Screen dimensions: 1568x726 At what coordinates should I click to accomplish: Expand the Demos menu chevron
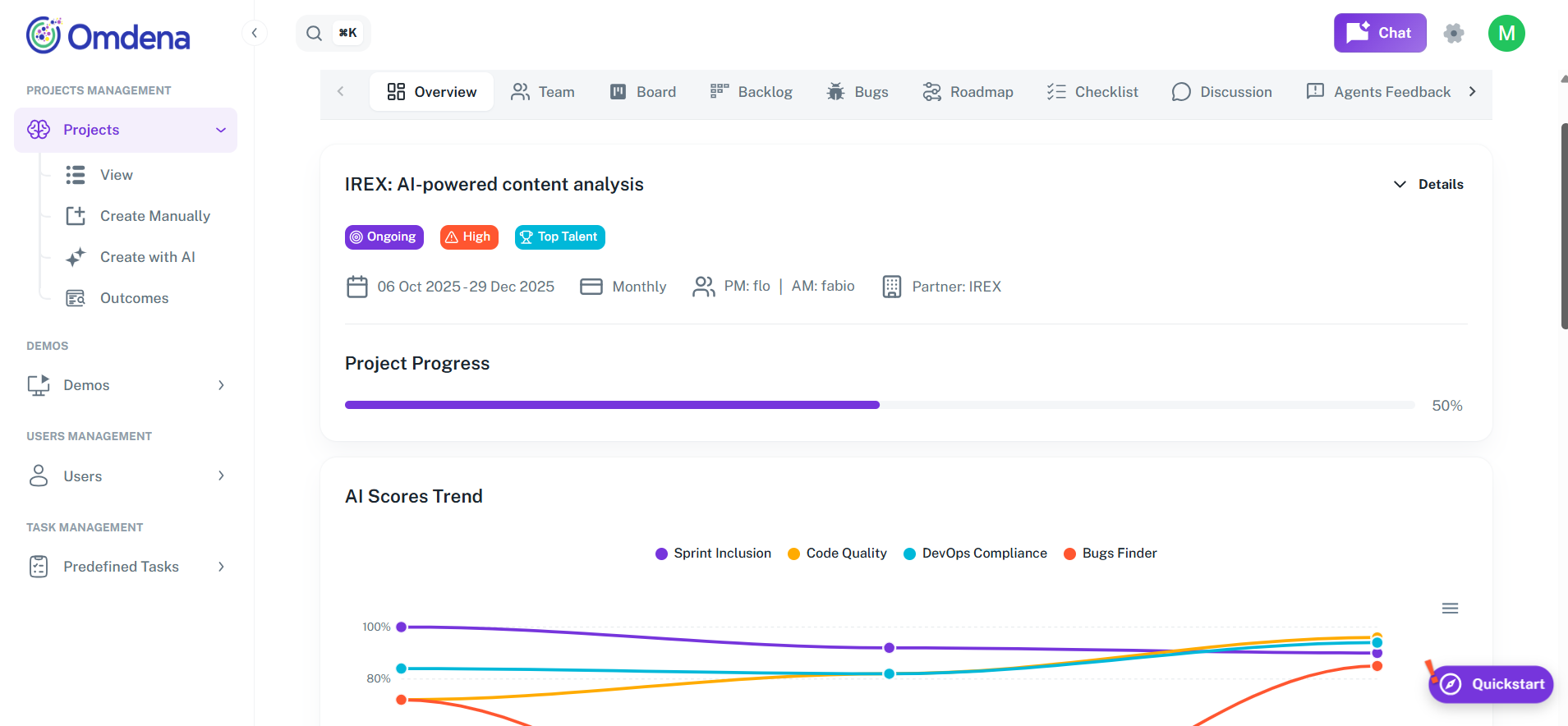click(x=221, y=385)
